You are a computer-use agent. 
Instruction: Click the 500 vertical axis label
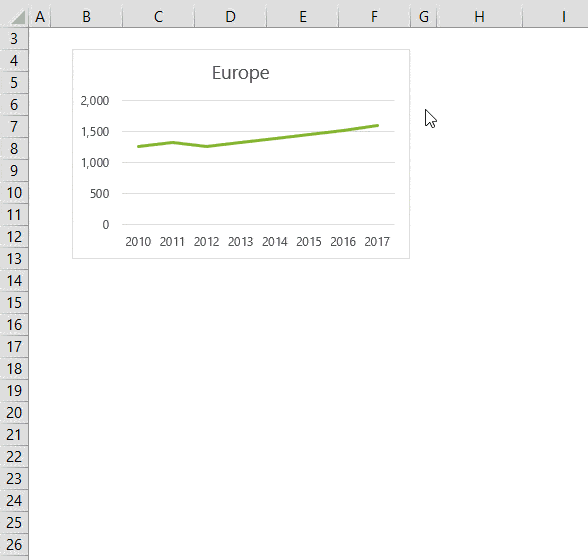click(x=99, y=194)
